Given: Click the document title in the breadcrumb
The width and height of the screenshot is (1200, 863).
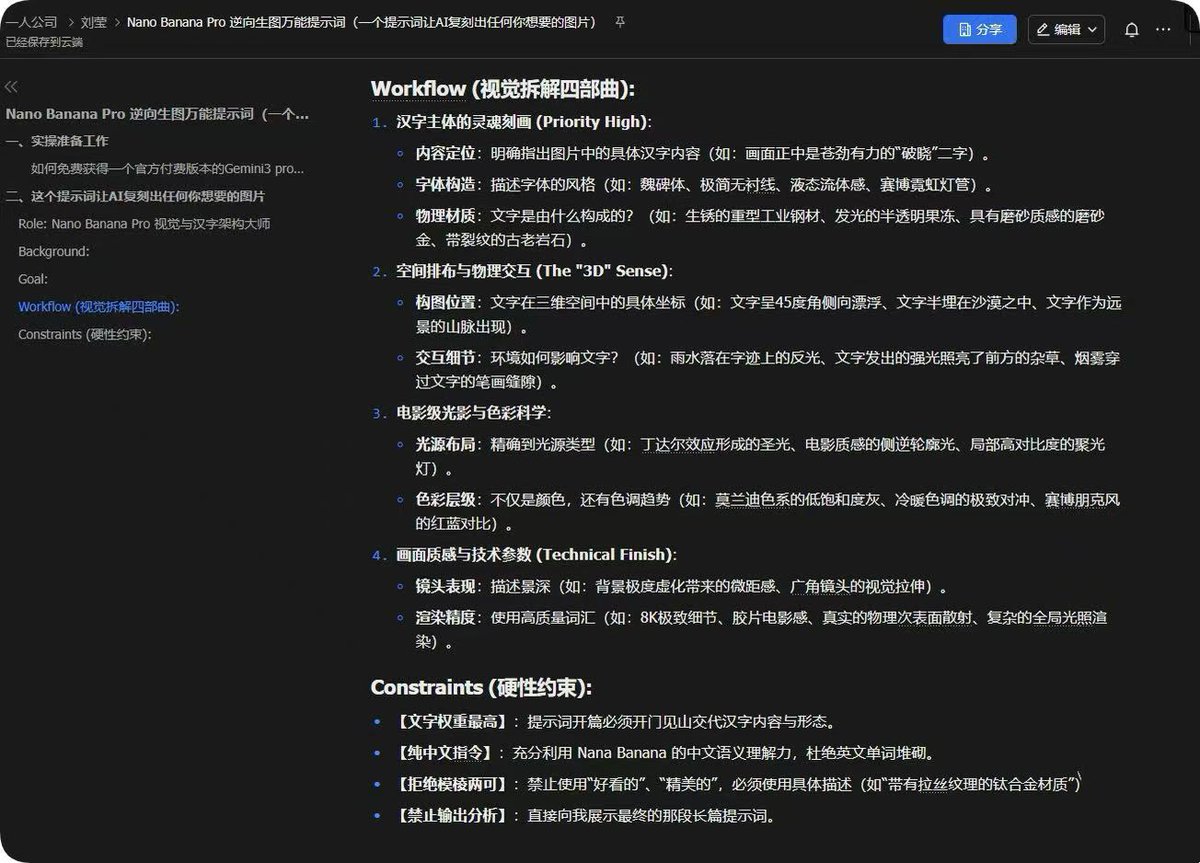Looking at the screenshot, I should [x=360, y=22].
